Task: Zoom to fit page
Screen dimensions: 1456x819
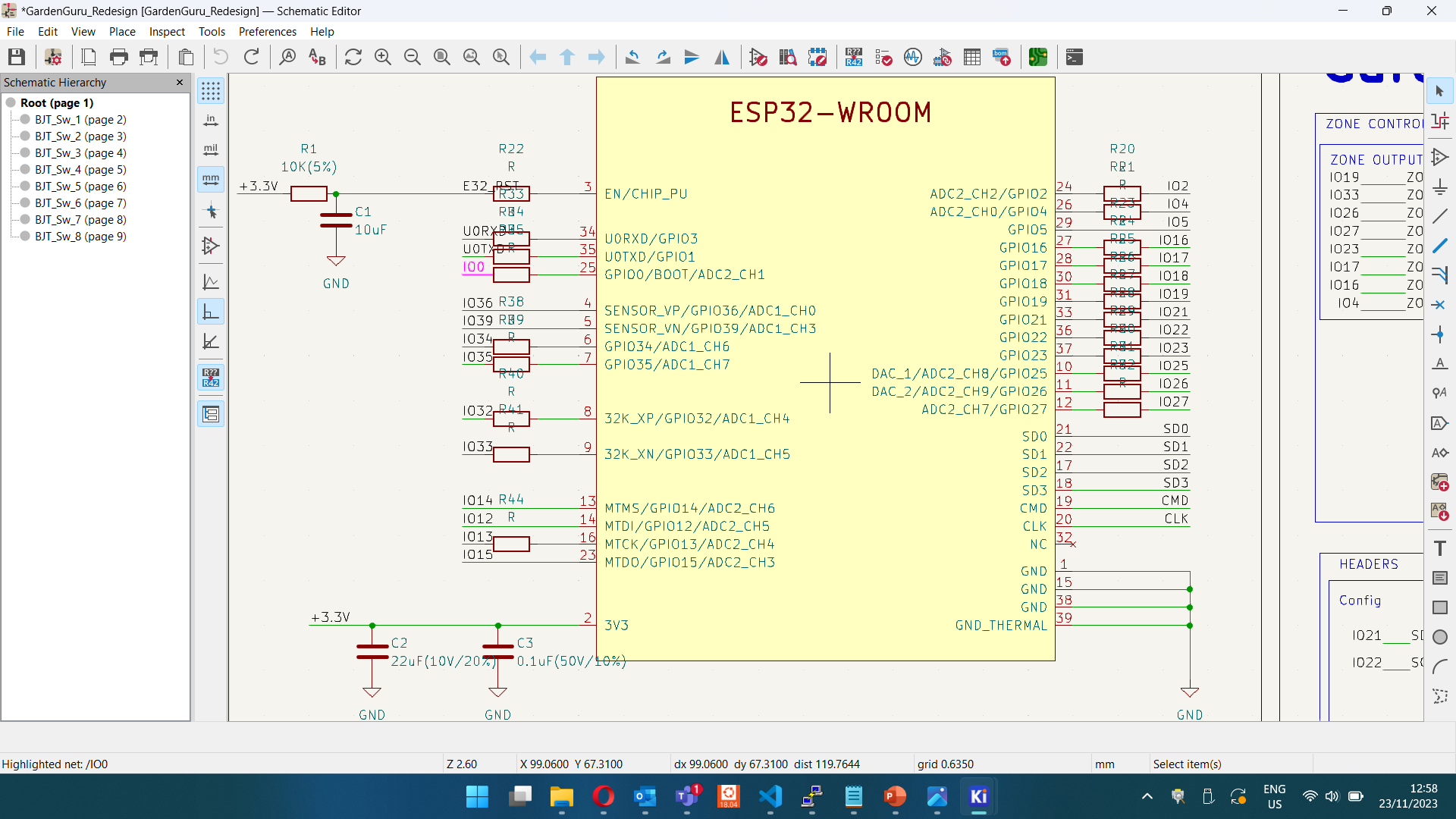Action: (442, 57)
